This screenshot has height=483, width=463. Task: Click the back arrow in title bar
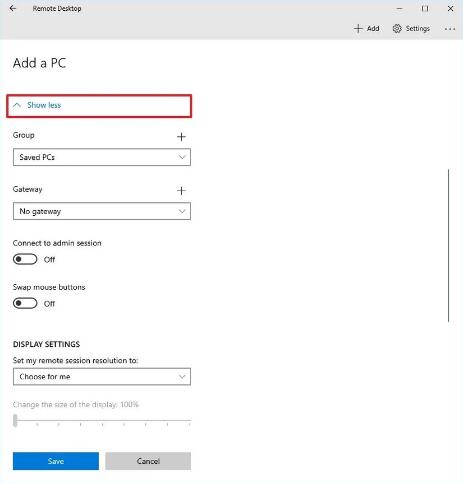(13, 8)
